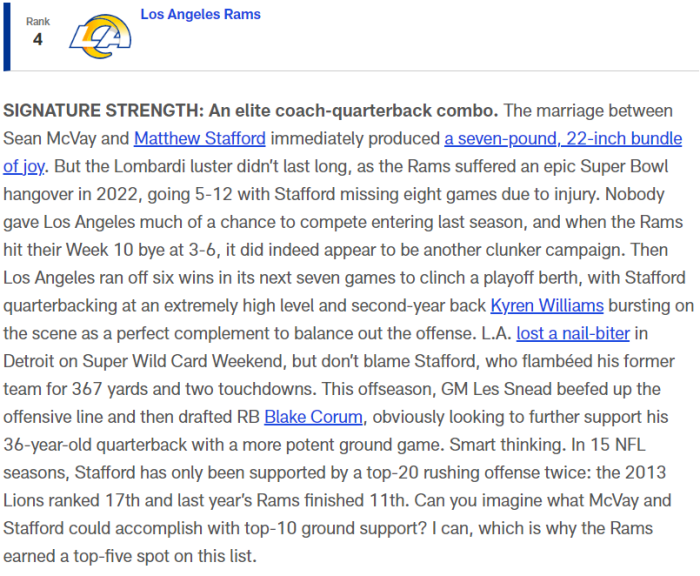Click the 'Sean McVay and' text

click(x=66, y=138)
